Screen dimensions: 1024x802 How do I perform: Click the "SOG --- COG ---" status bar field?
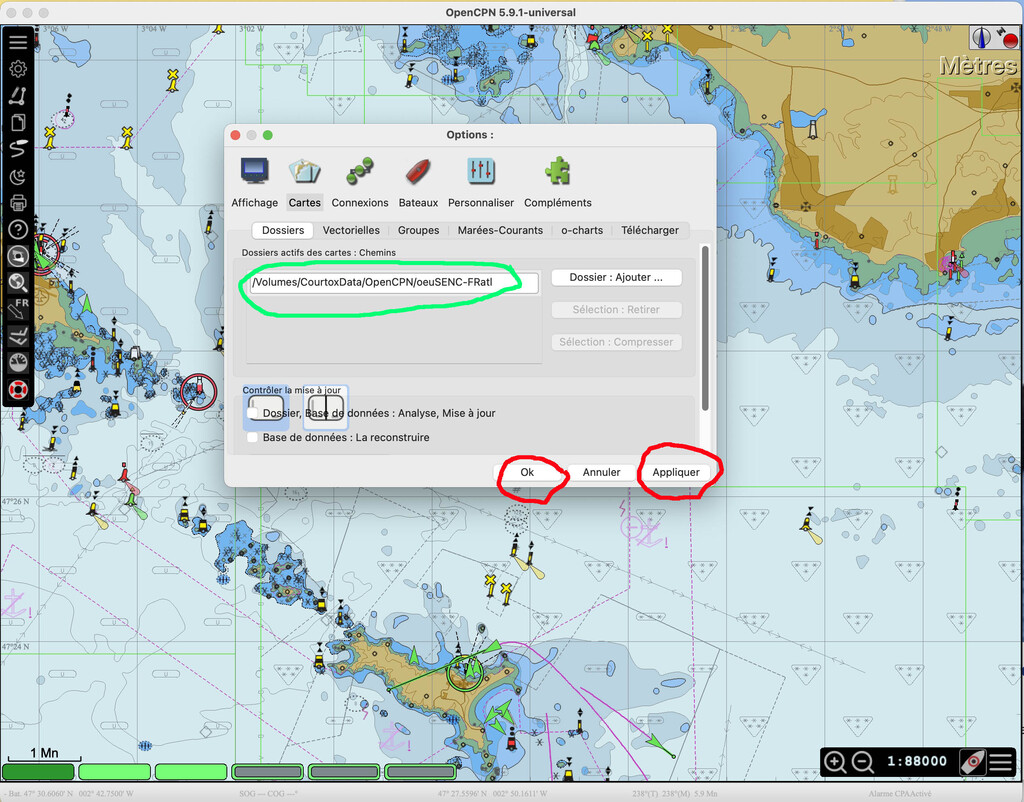click(268, 794)
